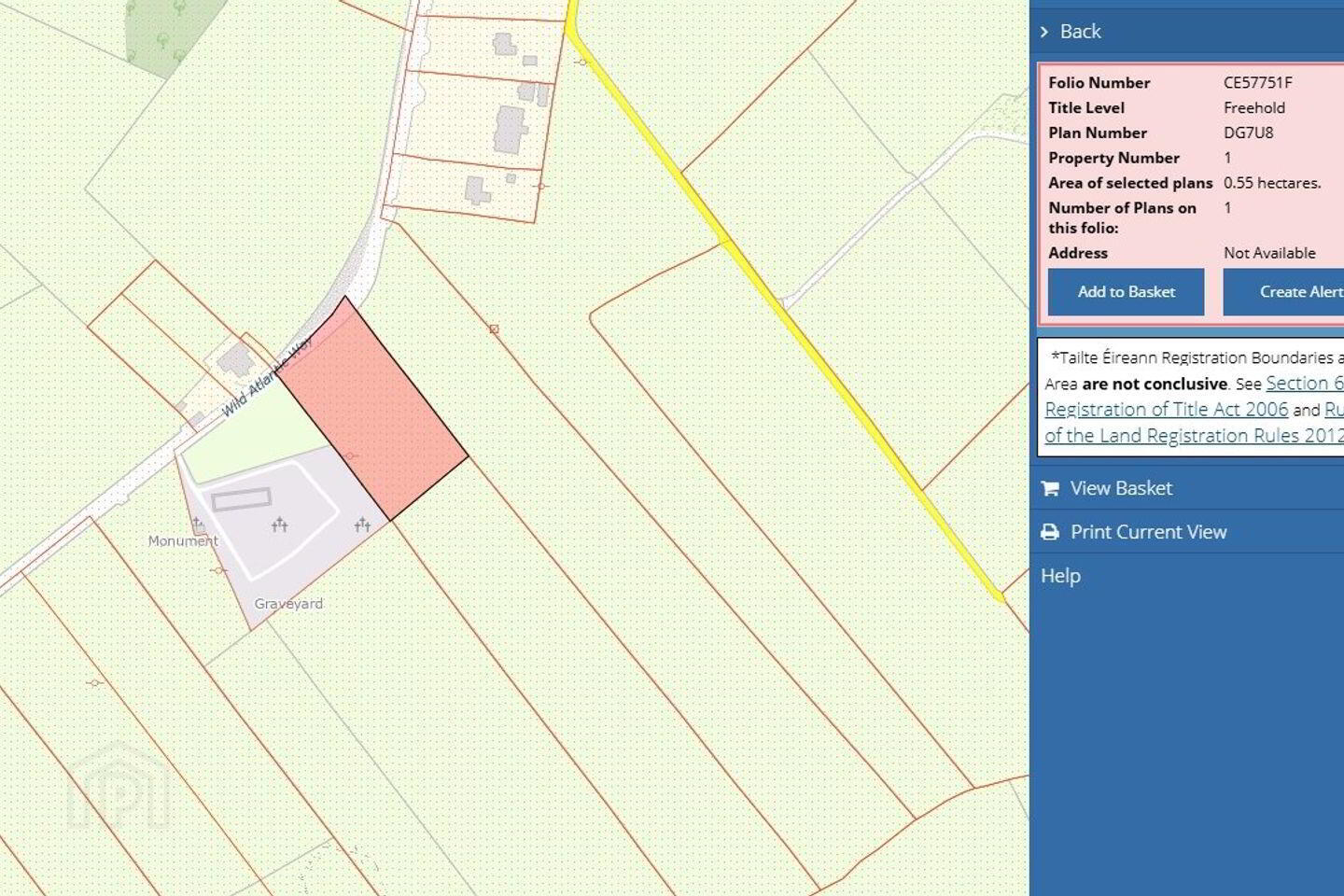This screenshot has height=896, width=1344.
Task: Click the Wild Atlantic Way road label
Action: click(x=266, y=377)
